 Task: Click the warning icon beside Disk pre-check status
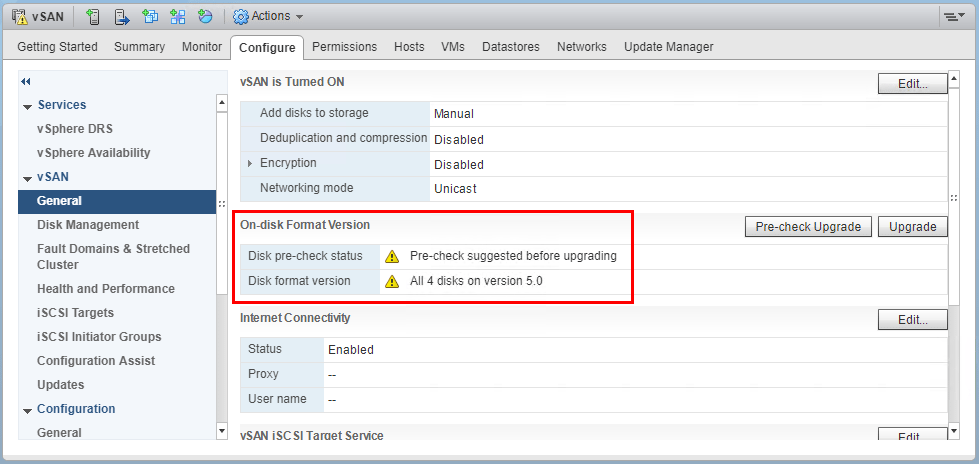tap(392, 256)
